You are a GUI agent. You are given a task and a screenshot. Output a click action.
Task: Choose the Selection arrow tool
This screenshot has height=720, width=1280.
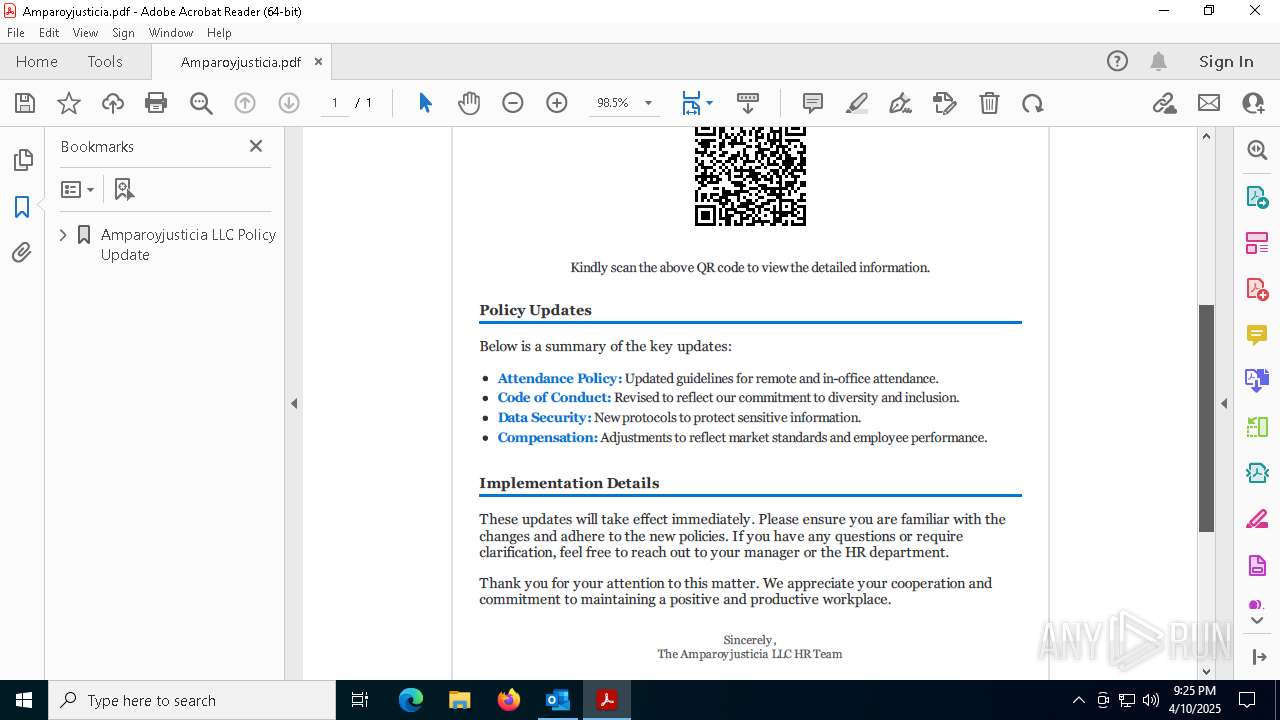(425, 103)
